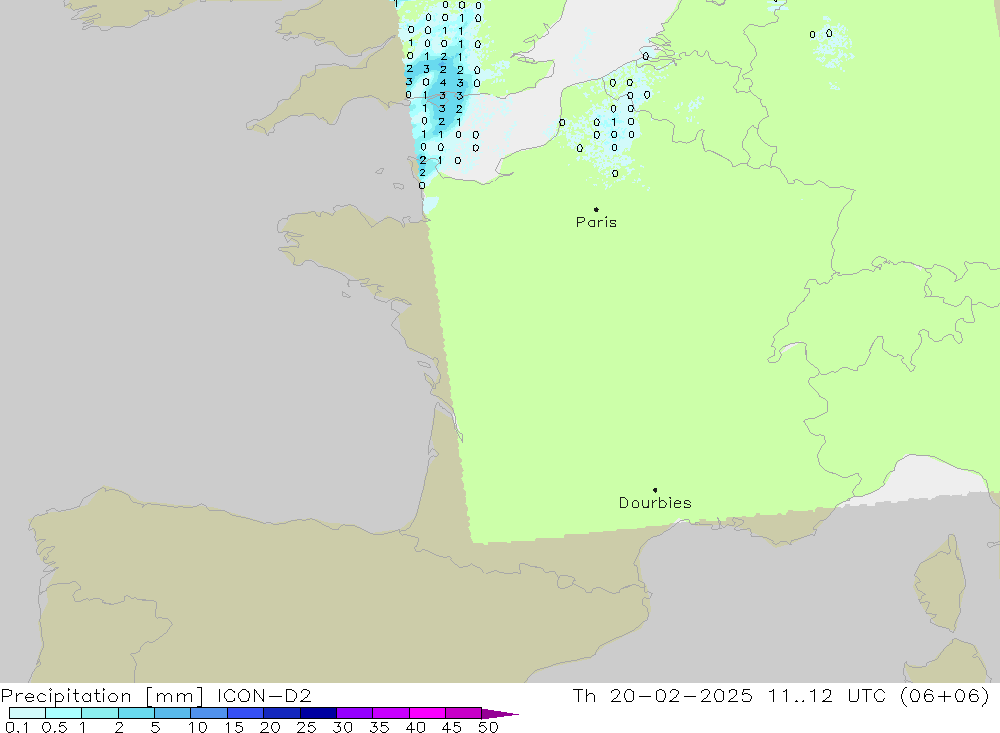Click the Dourbies city label

coord(655,503)
